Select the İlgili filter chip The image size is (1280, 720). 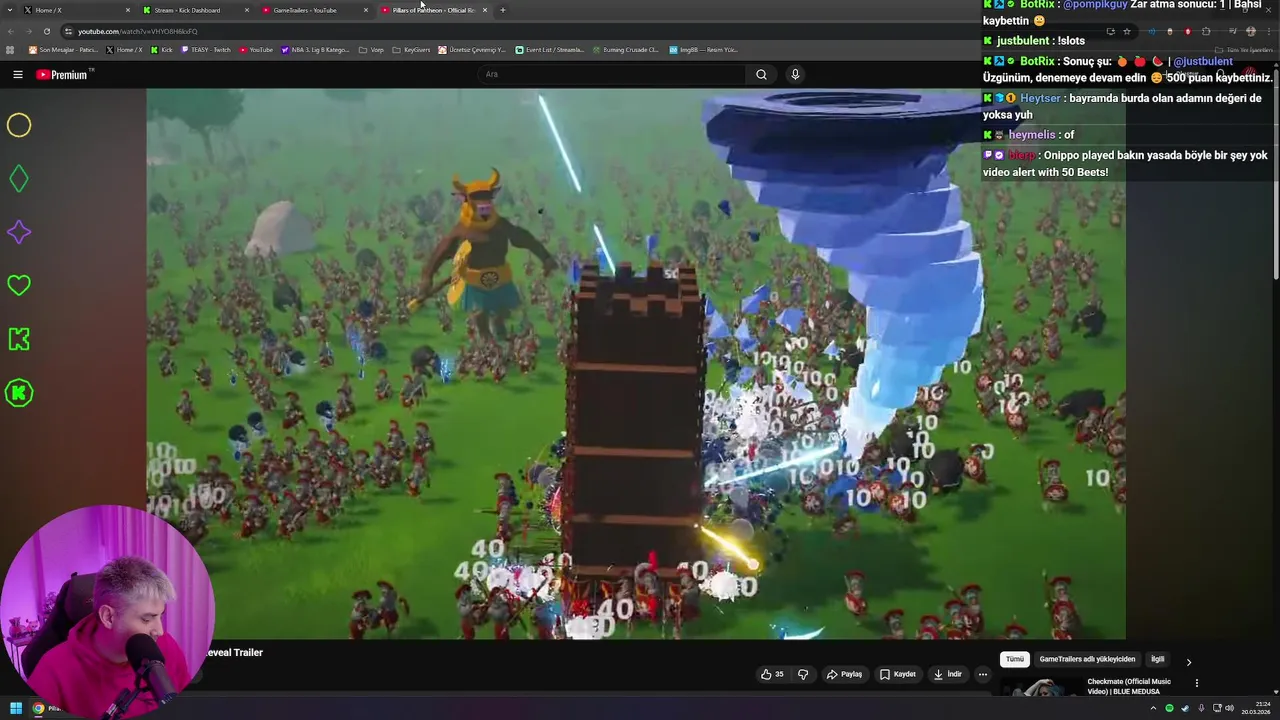1157,659
